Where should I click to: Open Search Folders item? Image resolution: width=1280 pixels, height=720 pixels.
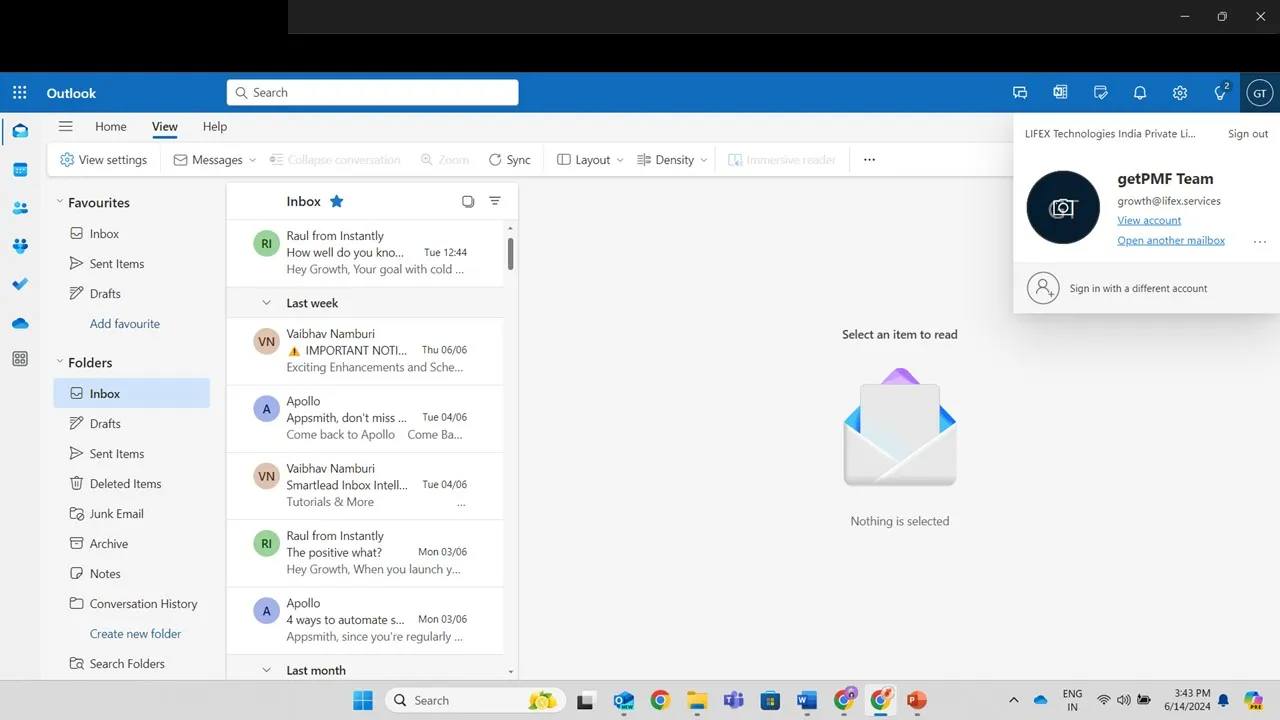(x=132, y=663)
